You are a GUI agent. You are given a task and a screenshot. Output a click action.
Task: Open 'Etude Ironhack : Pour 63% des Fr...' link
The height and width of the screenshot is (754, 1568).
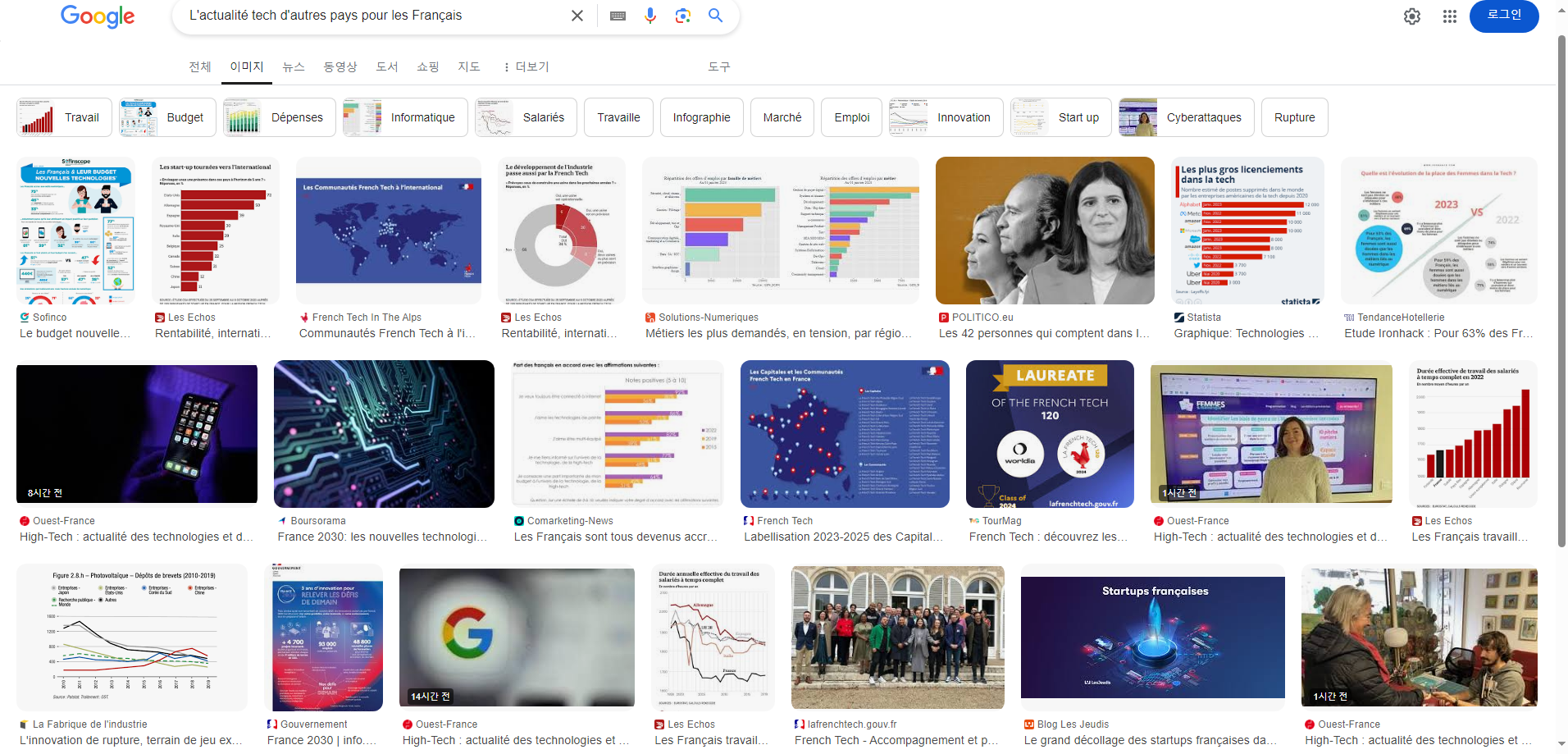coord(1438,333)
